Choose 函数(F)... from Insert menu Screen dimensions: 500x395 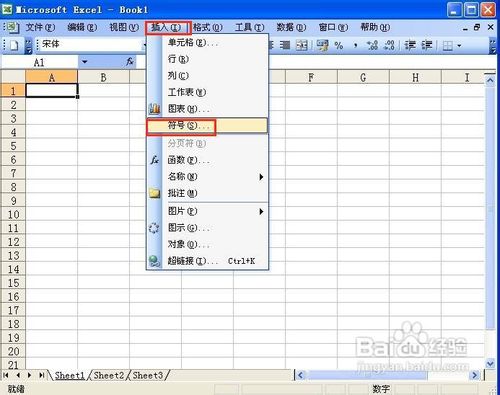click(207, 160)
